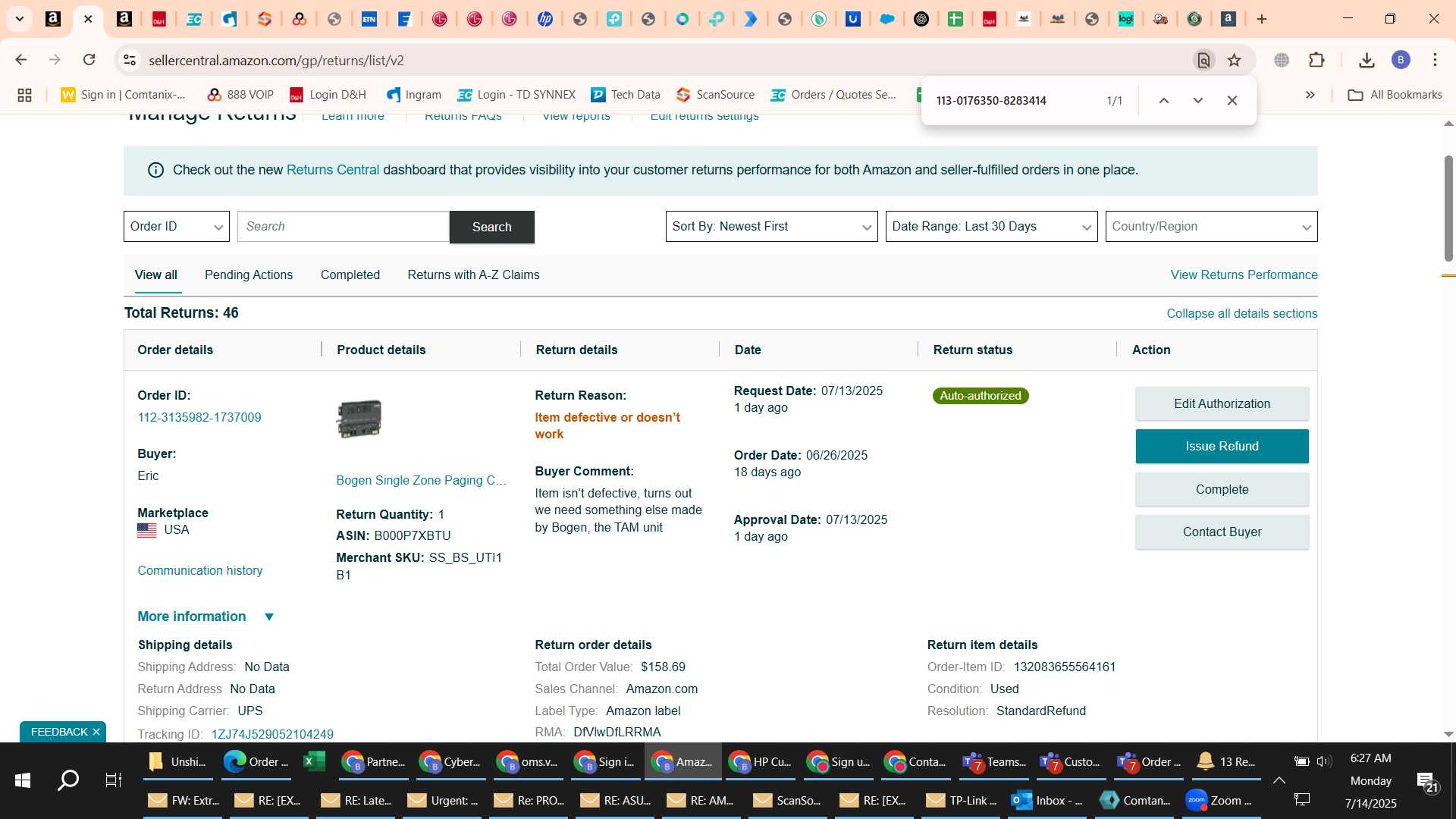Open the Ingram bookmark

click(413, 95)
